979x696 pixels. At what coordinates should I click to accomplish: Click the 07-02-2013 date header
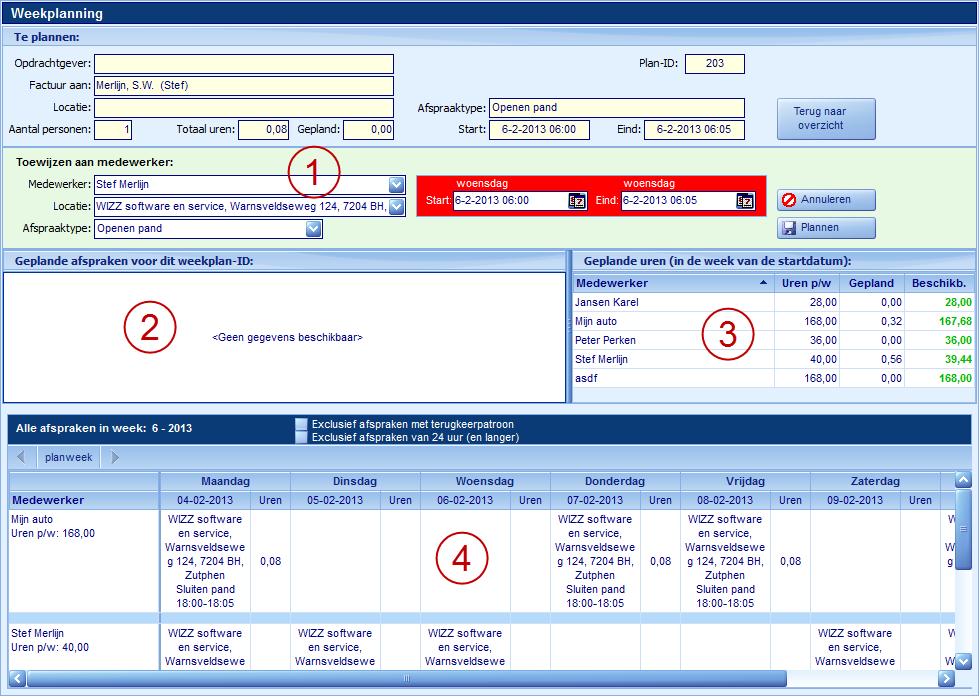click(595, 501)
